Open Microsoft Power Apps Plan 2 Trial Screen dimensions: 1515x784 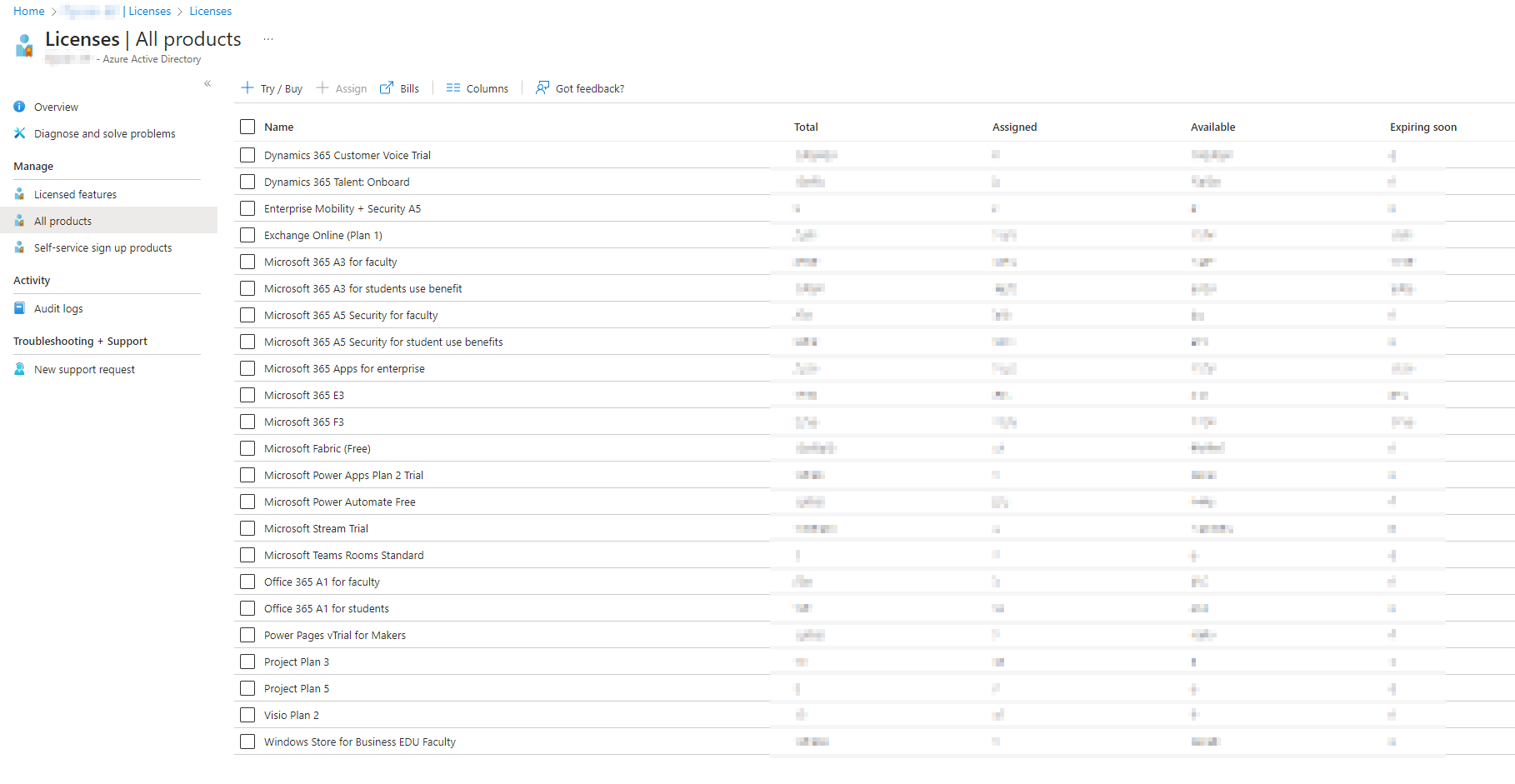(x=343, y=475)
